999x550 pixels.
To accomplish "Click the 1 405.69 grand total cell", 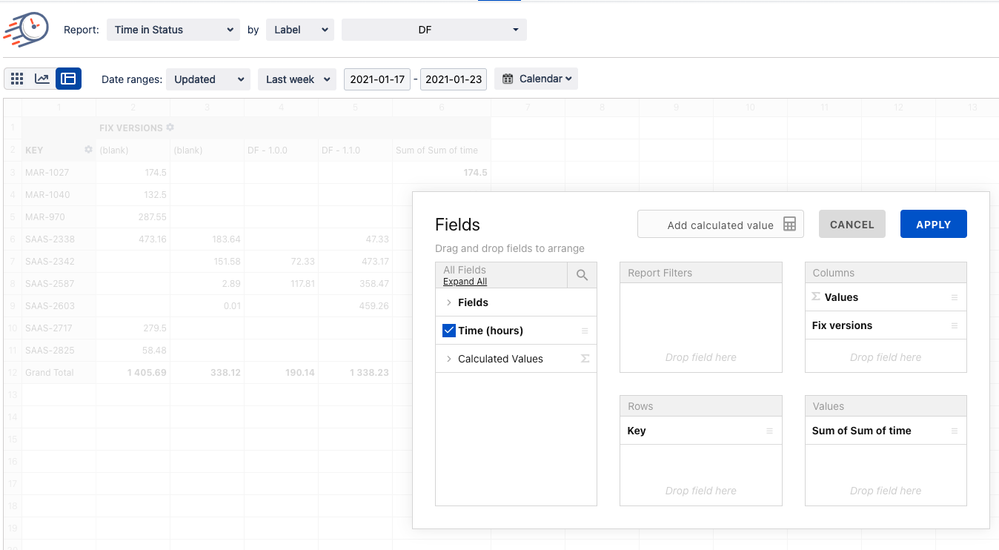I will (133, 373).
